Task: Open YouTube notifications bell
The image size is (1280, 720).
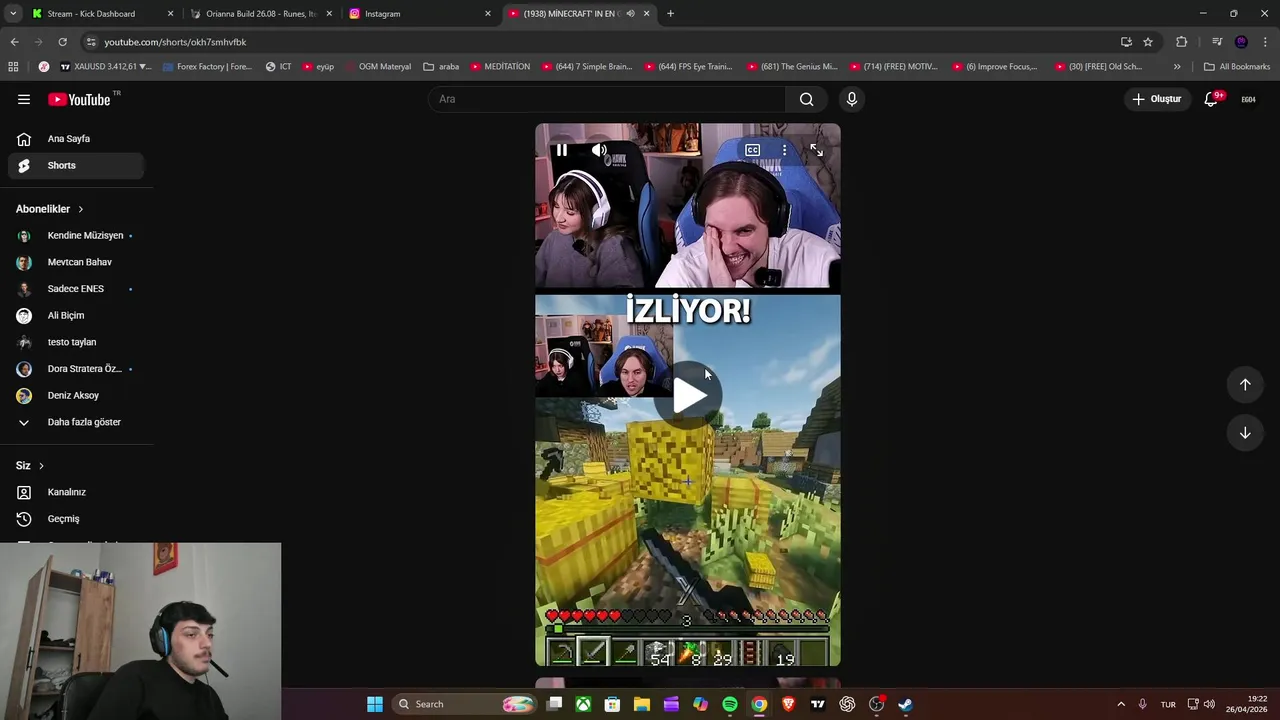Action: tap(1211, 99)
